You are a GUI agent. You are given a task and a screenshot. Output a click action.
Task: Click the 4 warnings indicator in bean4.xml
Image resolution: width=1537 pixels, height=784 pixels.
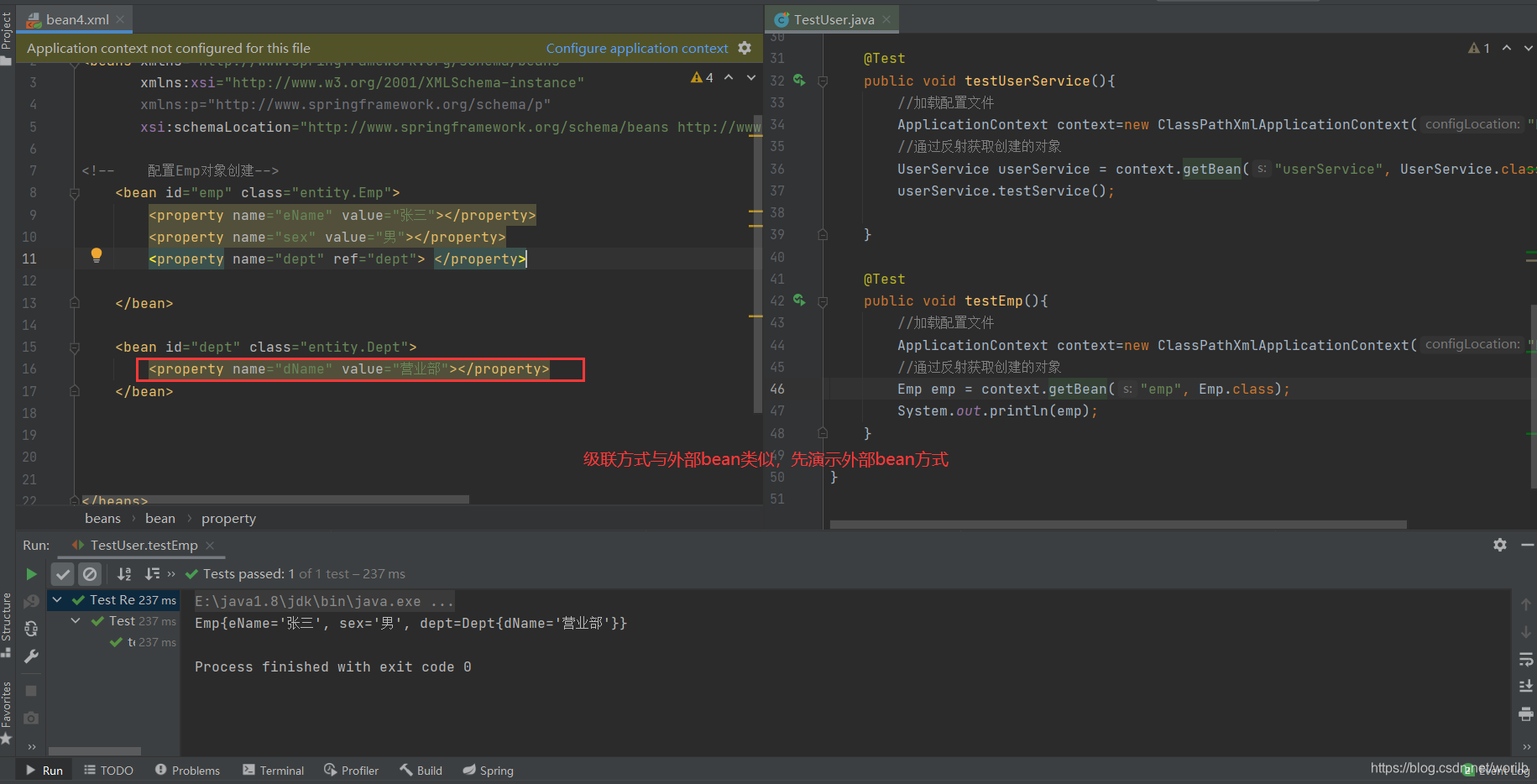click(703, 77)
